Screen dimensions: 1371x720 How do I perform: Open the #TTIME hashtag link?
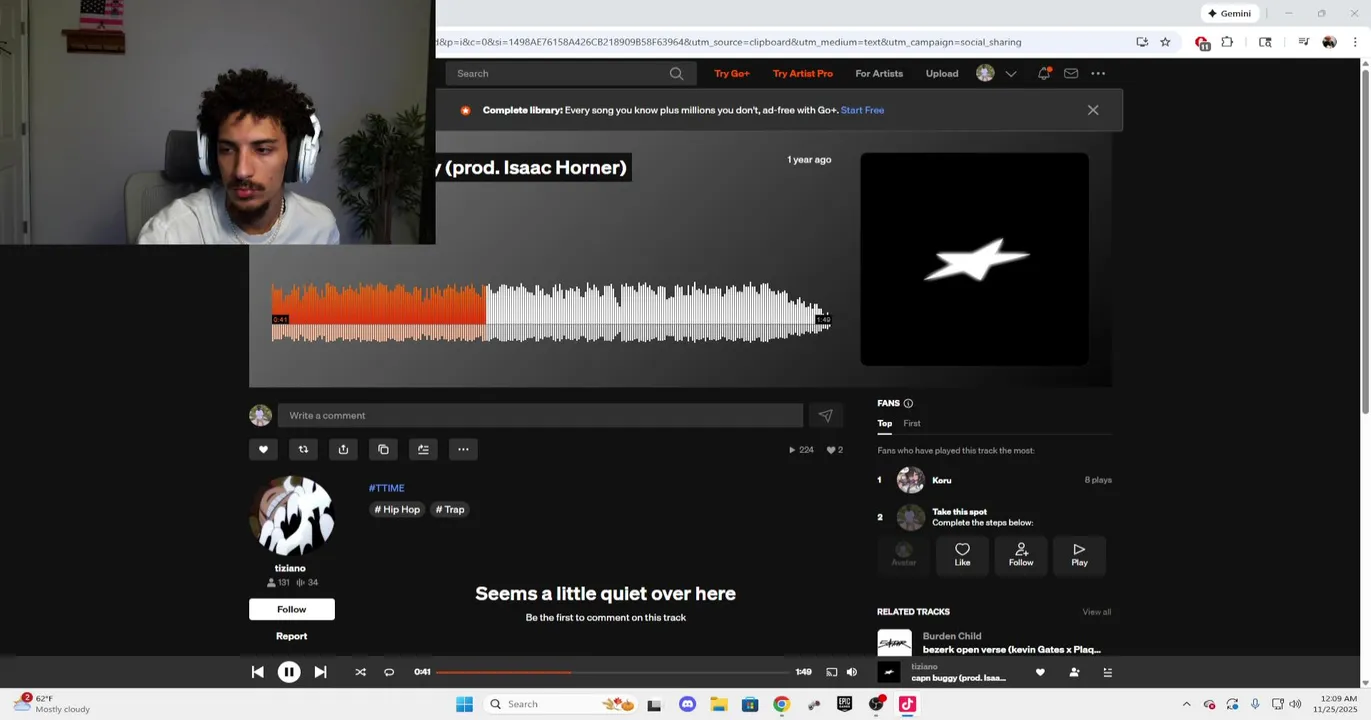[x=386, y=488]
